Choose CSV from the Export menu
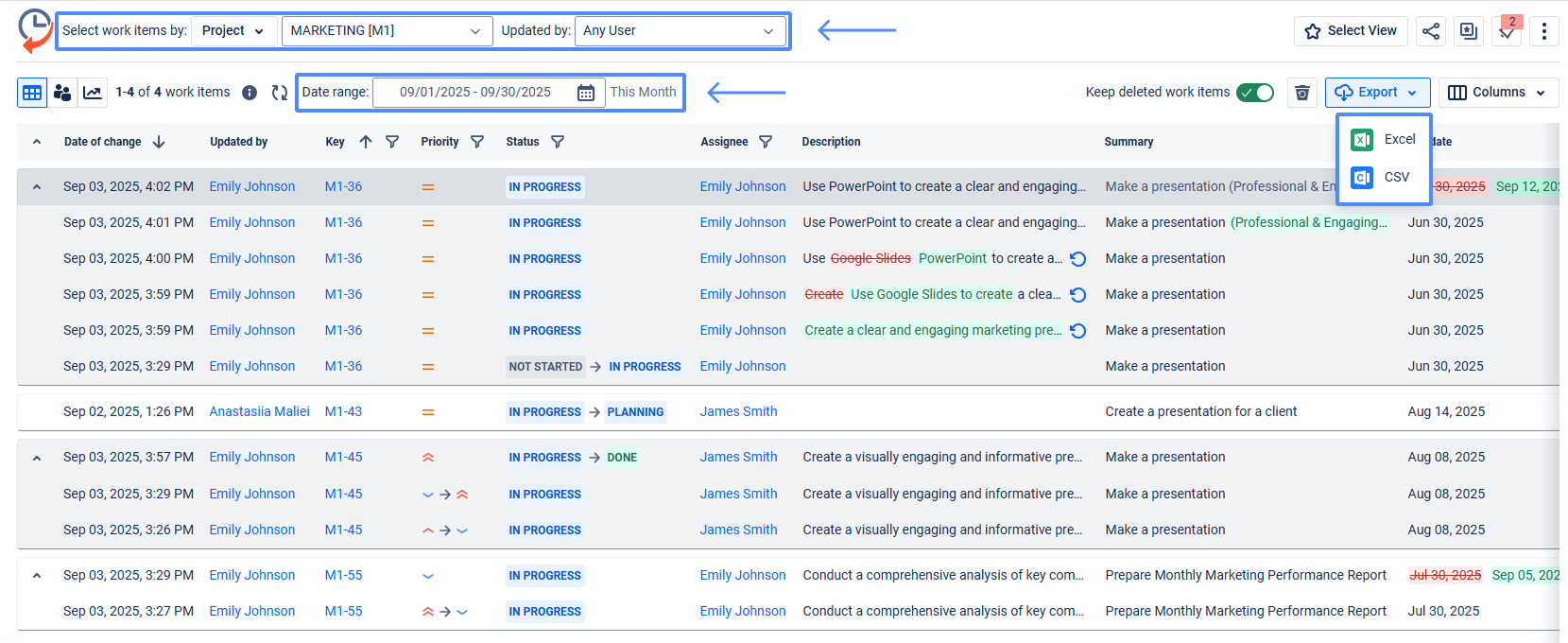This screenshot has height=643, width=1568. pos(1384,178)
